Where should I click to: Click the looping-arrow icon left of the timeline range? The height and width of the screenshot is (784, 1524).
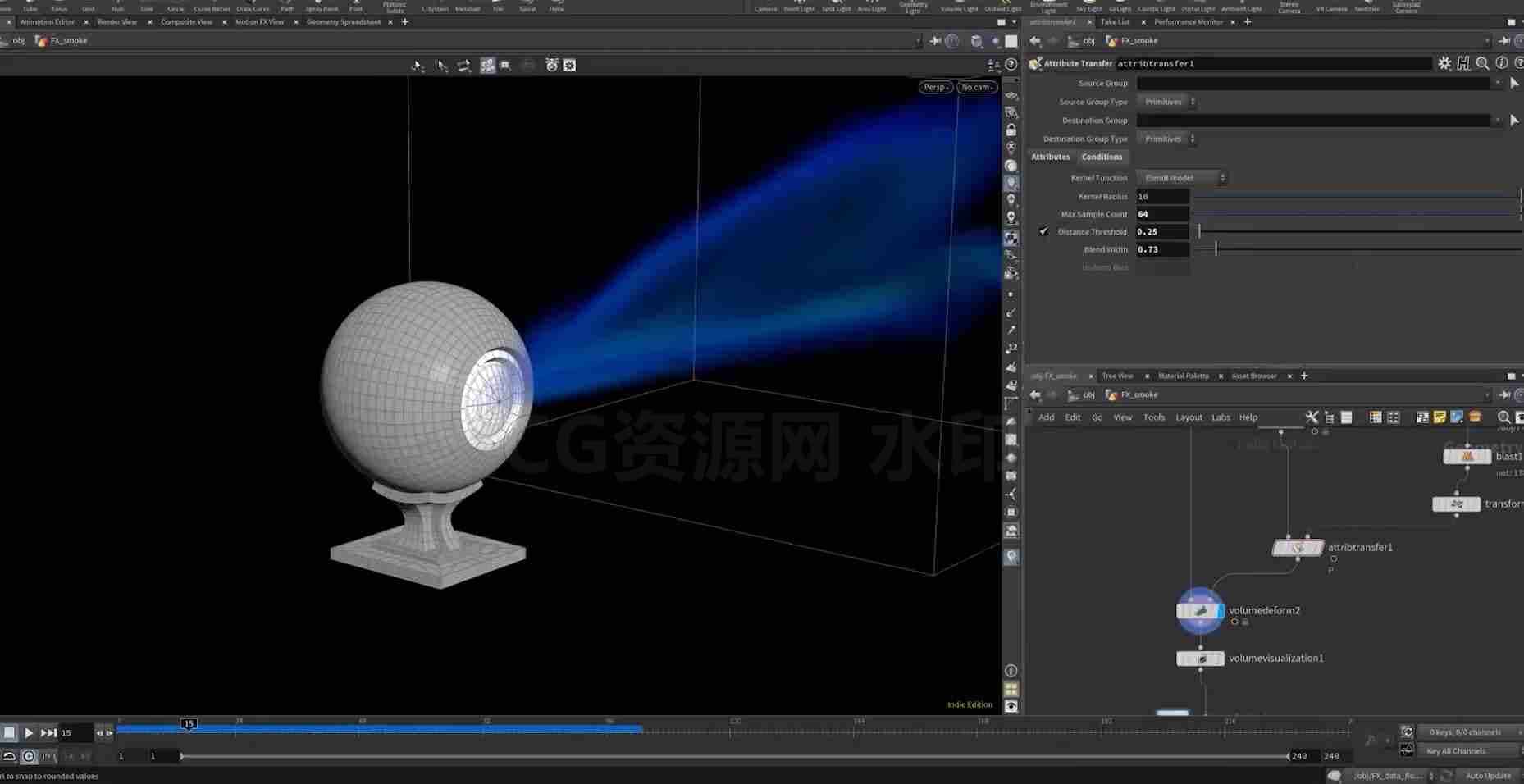coord(9,756)
